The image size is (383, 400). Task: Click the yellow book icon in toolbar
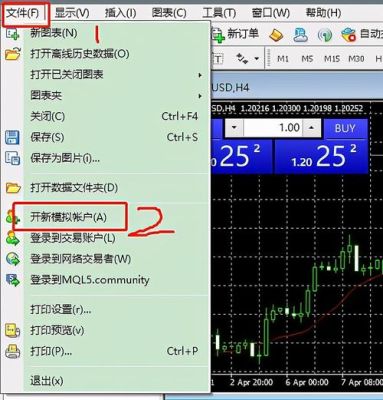[276, 35]
